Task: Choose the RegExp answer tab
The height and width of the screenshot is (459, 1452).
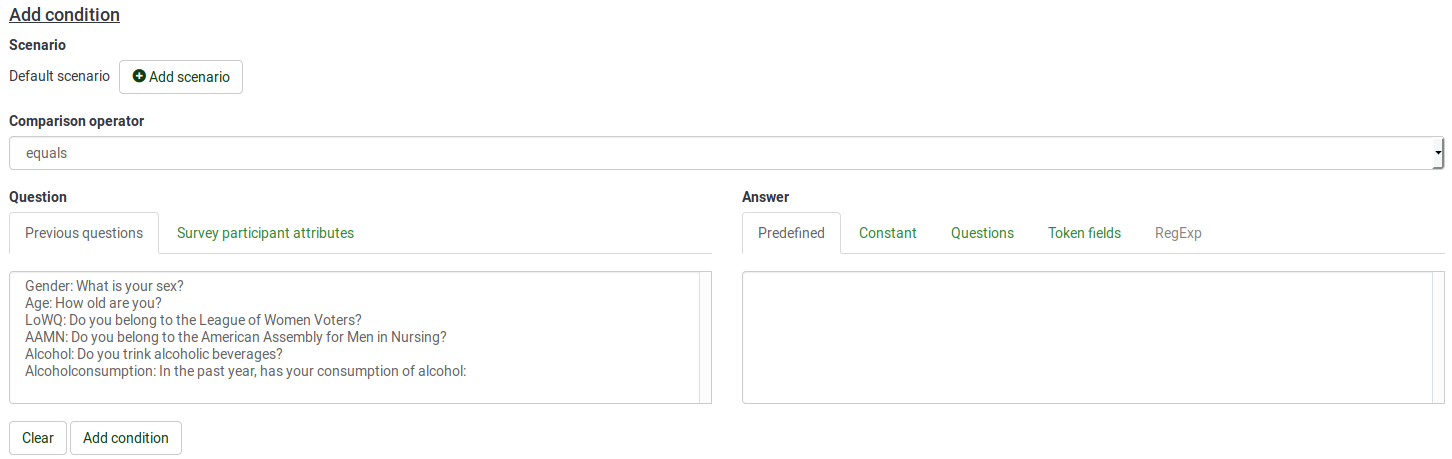Action: [1178, 233]
